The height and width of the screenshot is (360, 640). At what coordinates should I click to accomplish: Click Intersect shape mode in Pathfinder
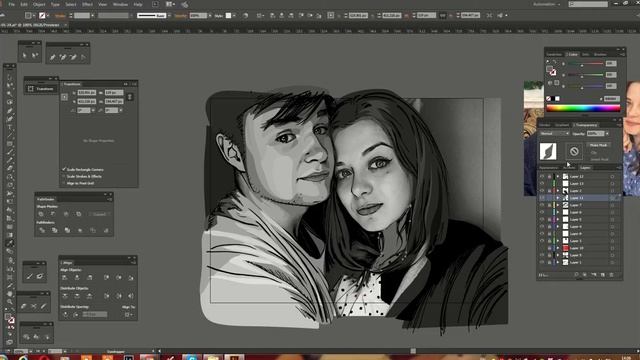66,214
